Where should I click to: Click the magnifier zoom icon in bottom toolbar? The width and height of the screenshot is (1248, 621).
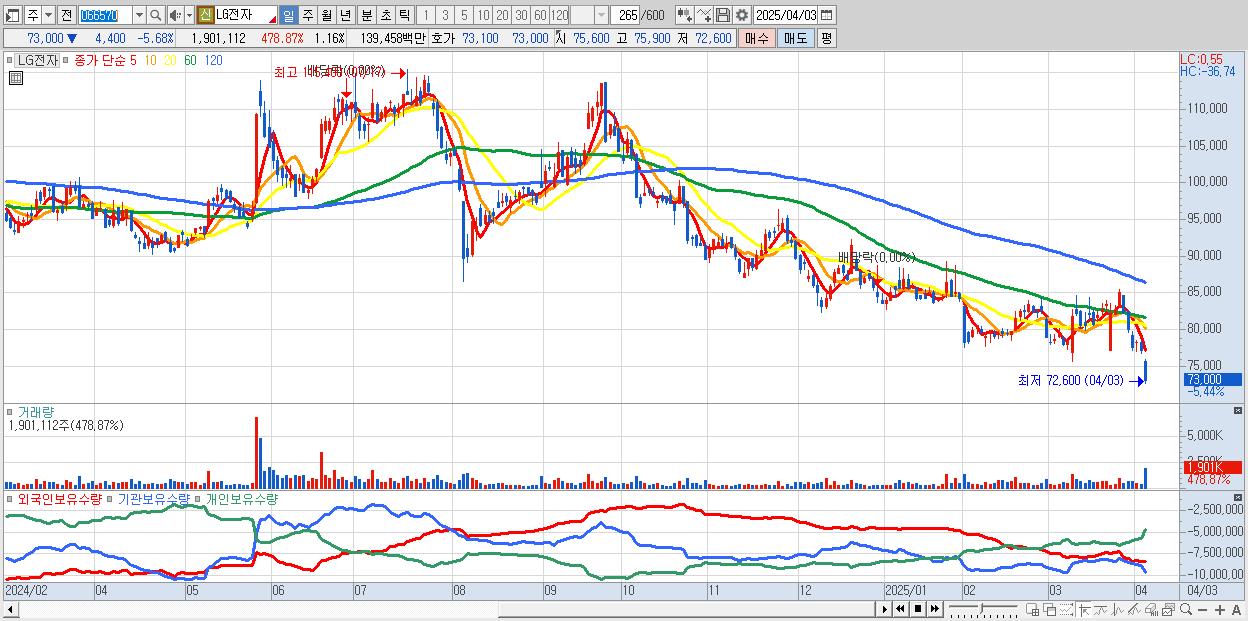point(1186,609)
